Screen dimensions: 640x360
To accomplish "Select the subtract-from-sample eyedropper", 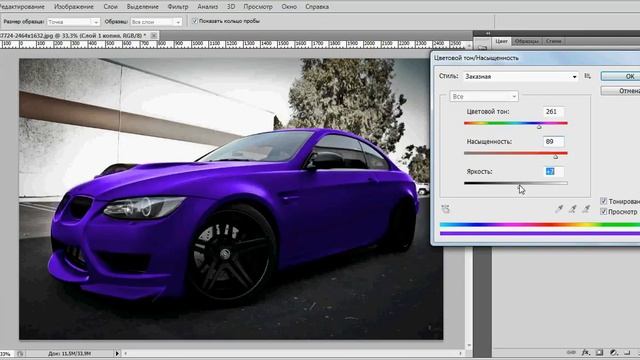I will (586, 209).
